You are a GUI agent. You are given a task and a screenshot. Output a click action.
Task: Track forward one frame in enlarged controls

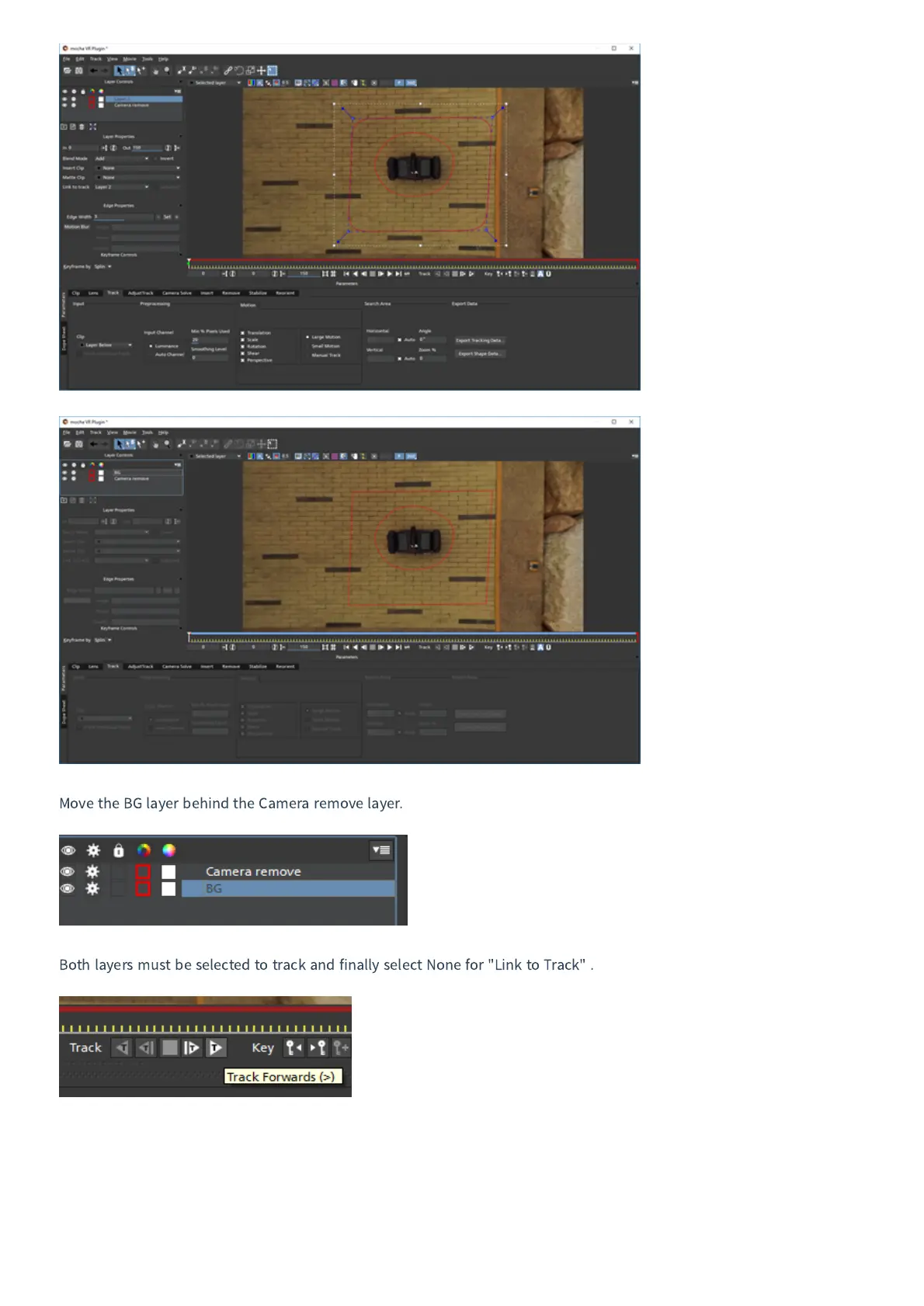click(192, 1047)
